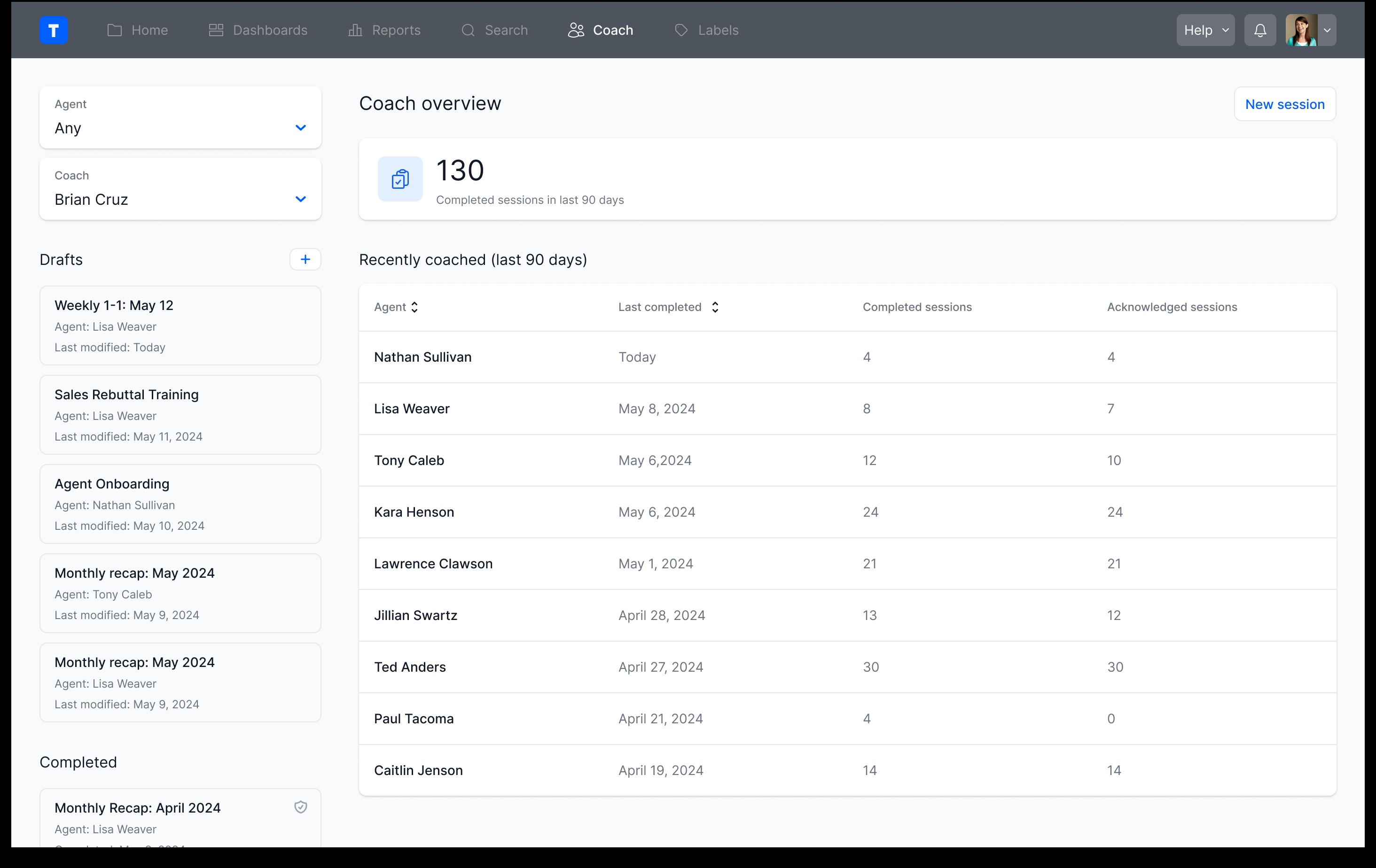Select the Search navigation item
Image resolution: width=1376 pixels, height=868 pixels.
[495, 30]
